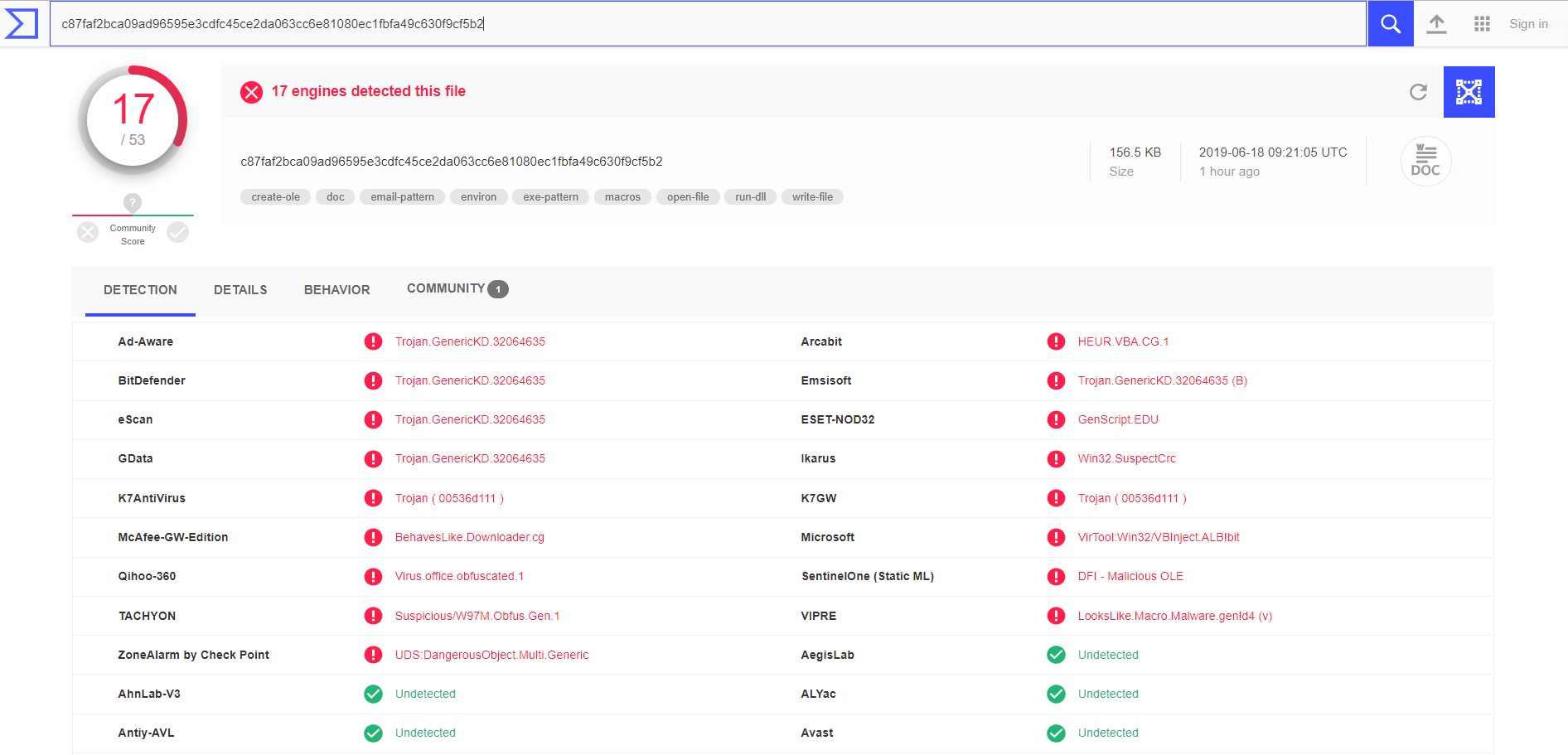The width and height of the screenshot is (1568, 755).
Task: Click the 156.5 KB size value
Action: pyautogui.click(x=1135, y=152)
